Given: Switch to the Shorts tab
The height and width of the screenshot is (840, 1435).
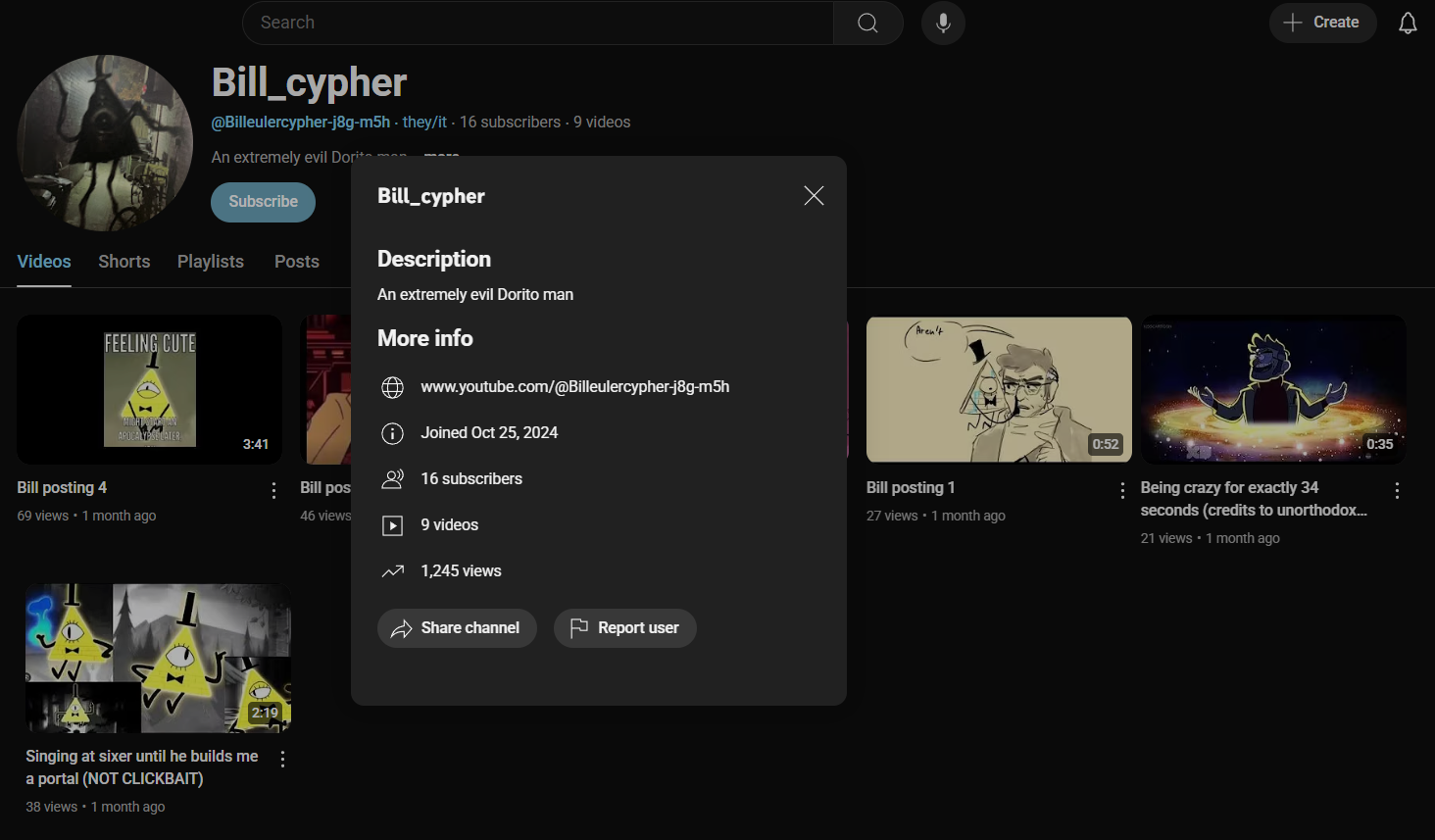Looking at the screenshot, I should (x=124, y=262).
